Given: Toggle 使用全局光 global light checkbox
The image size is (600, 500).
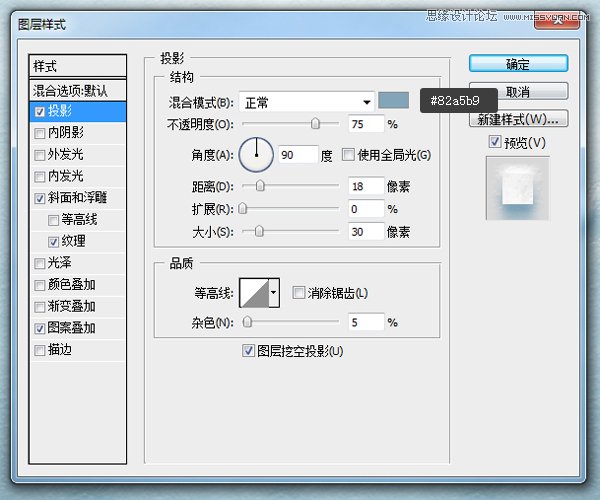Looking at the screenshot, I should 348,155.
